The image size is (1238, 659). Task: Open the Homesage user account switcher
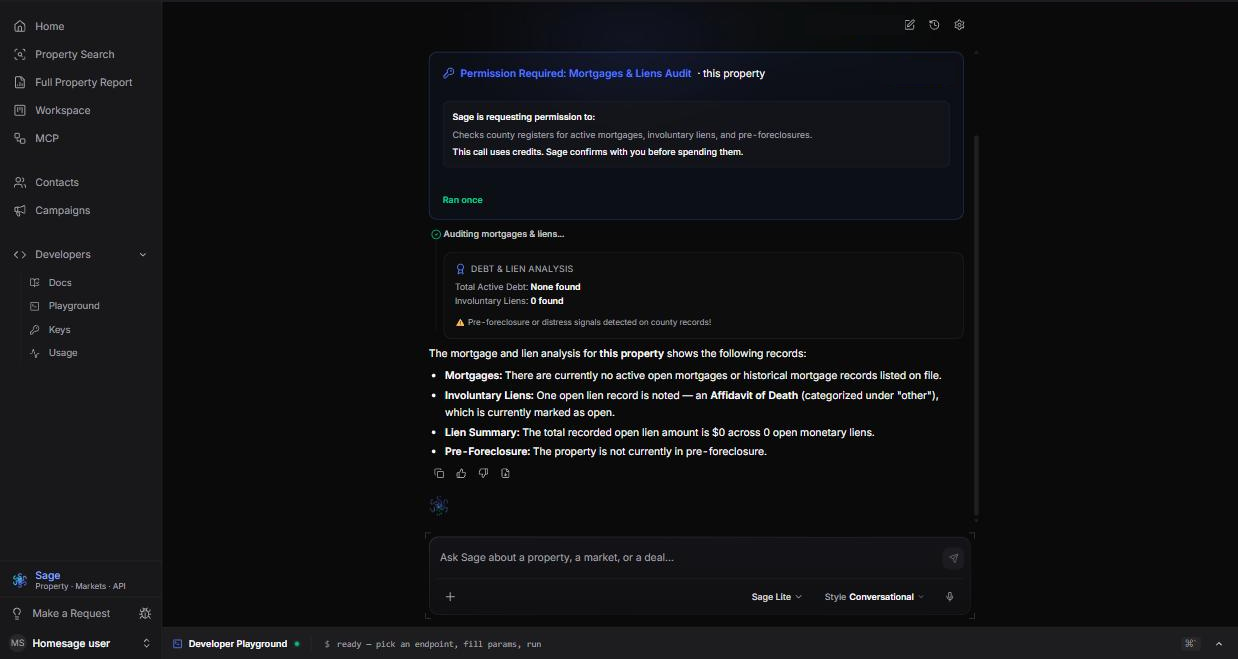pos(81,643)
